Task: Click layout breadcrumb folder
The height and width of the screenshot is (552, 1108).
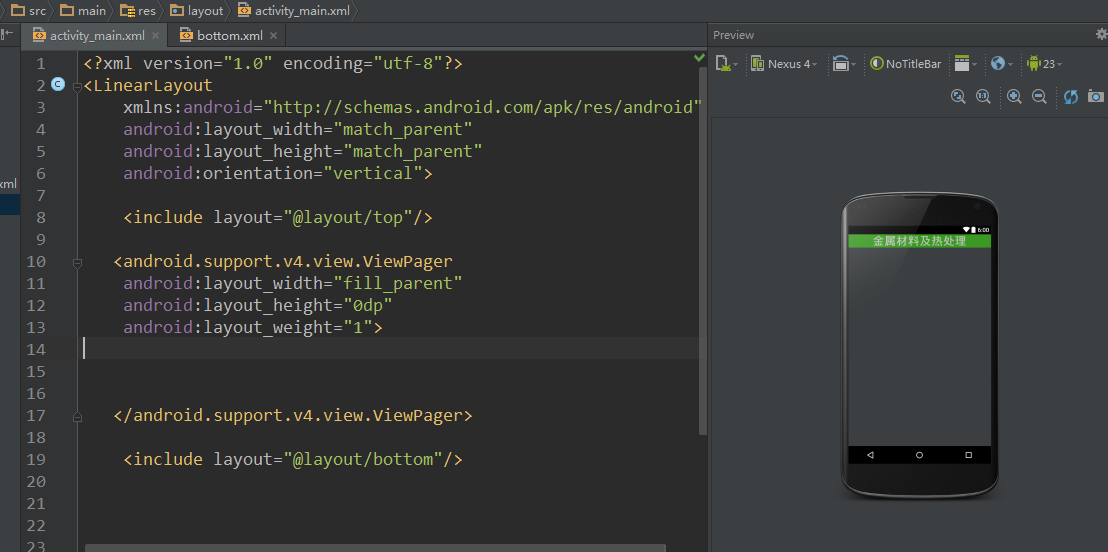Action: (196, 11)
